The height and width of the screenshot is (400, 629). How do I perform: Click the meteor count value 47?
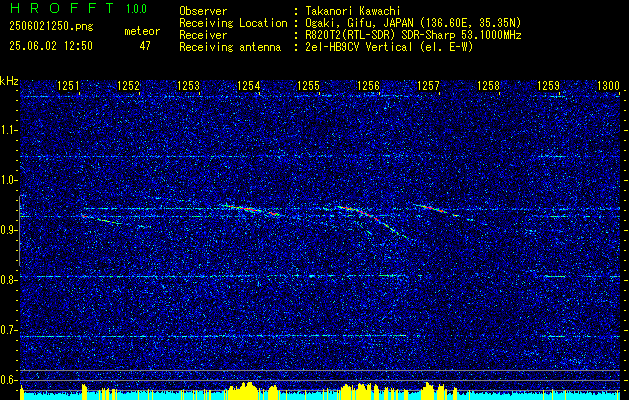pyautogui.click(x=145, y=46)
